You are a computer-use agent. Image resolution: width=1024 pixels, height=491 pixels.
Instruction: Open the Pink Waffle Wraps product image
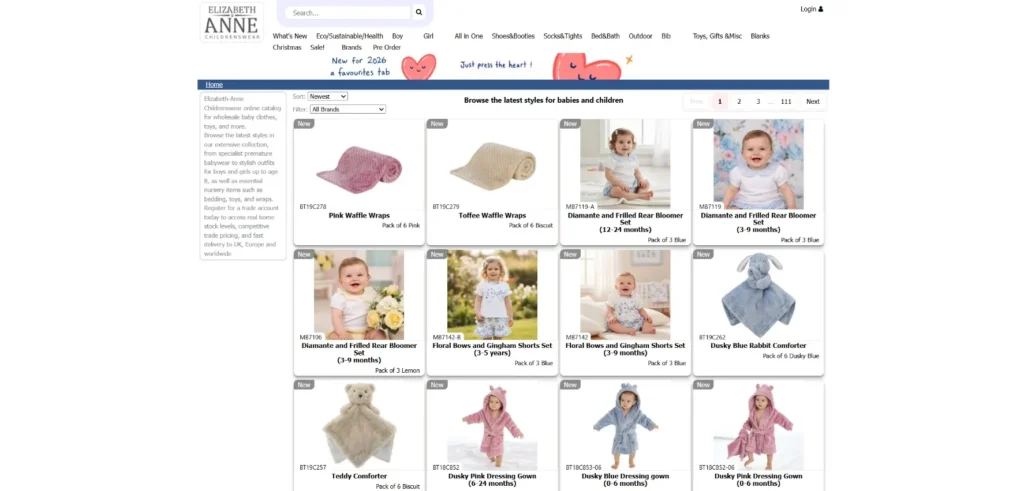359,165
